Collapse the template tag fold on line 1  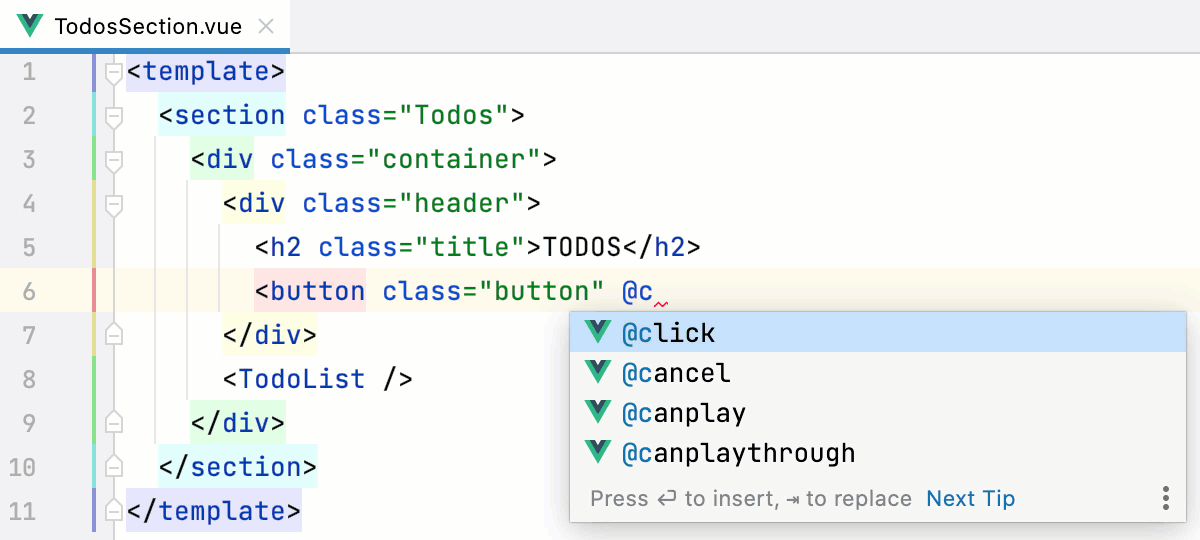click(x=114, y=72)
